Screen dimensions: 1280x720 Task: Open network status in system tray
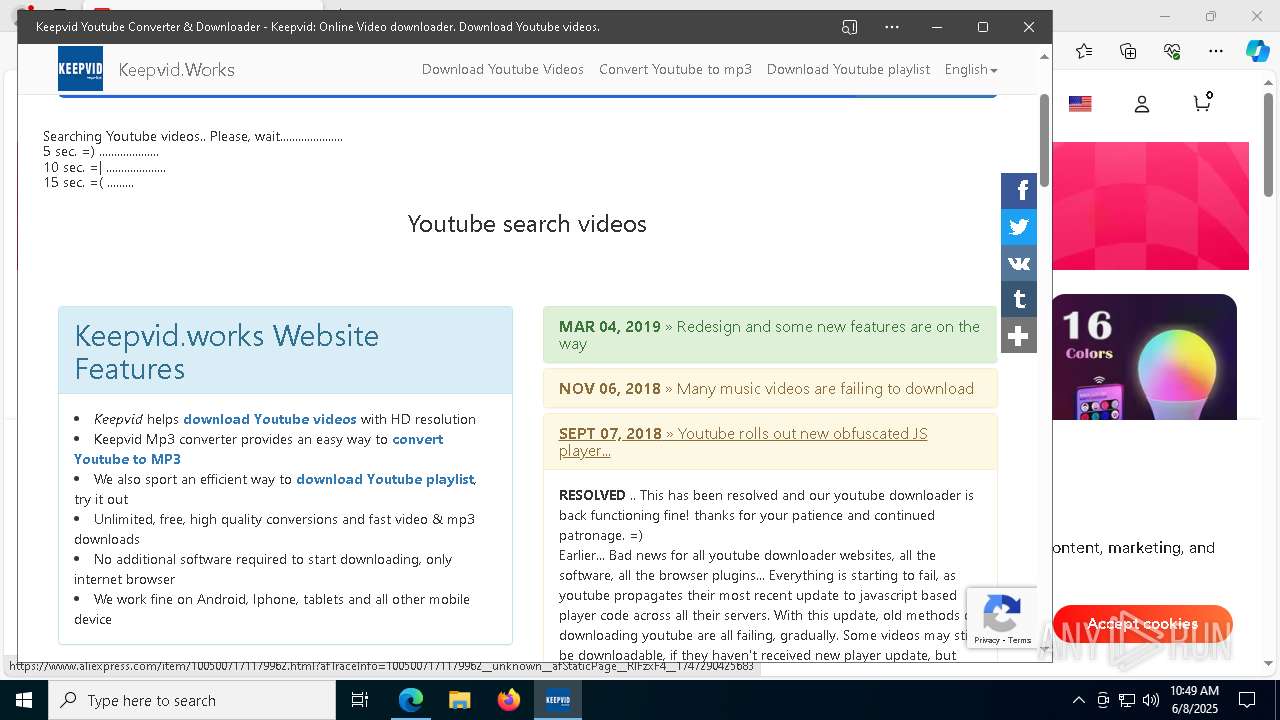pos(1127,700)
